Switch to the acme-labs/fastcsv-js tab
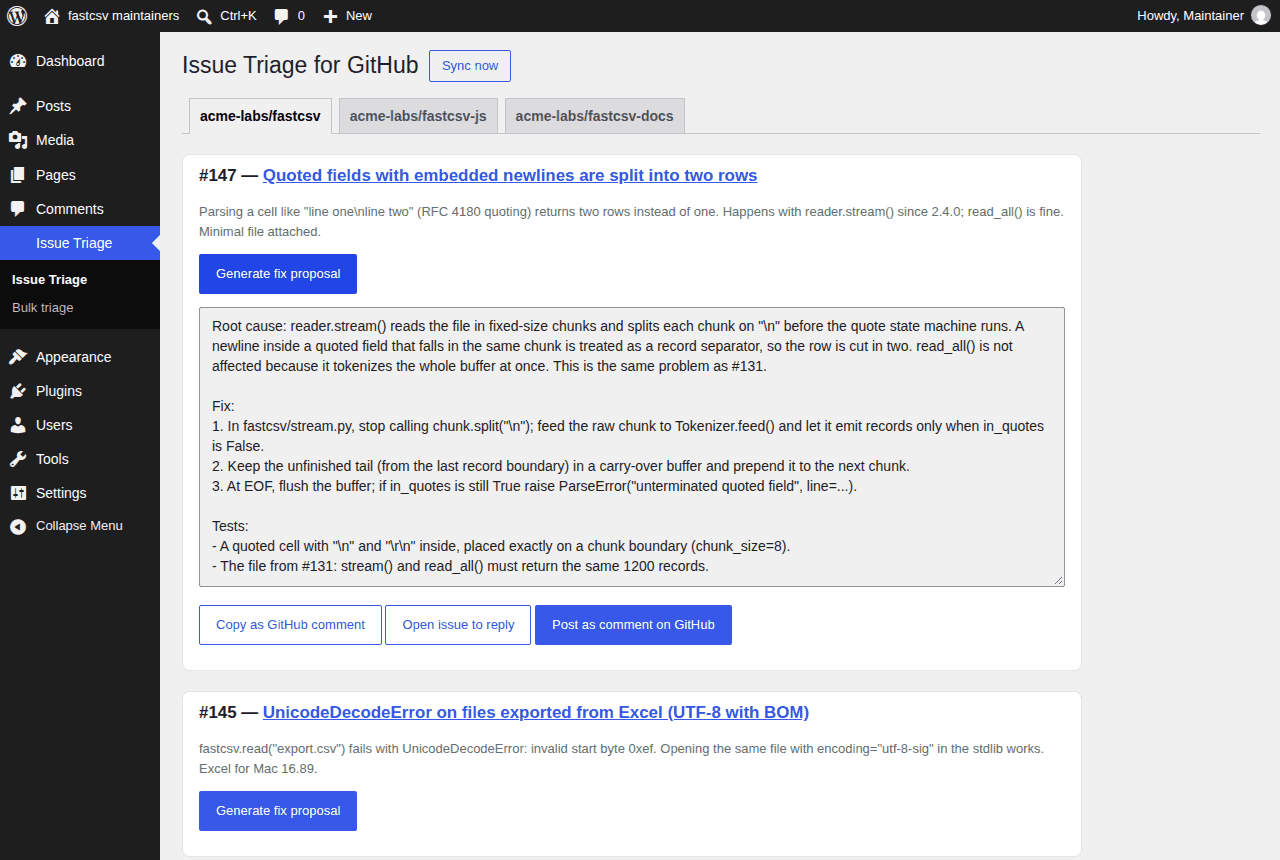1280x860 pixels. (x=418, y=116)
